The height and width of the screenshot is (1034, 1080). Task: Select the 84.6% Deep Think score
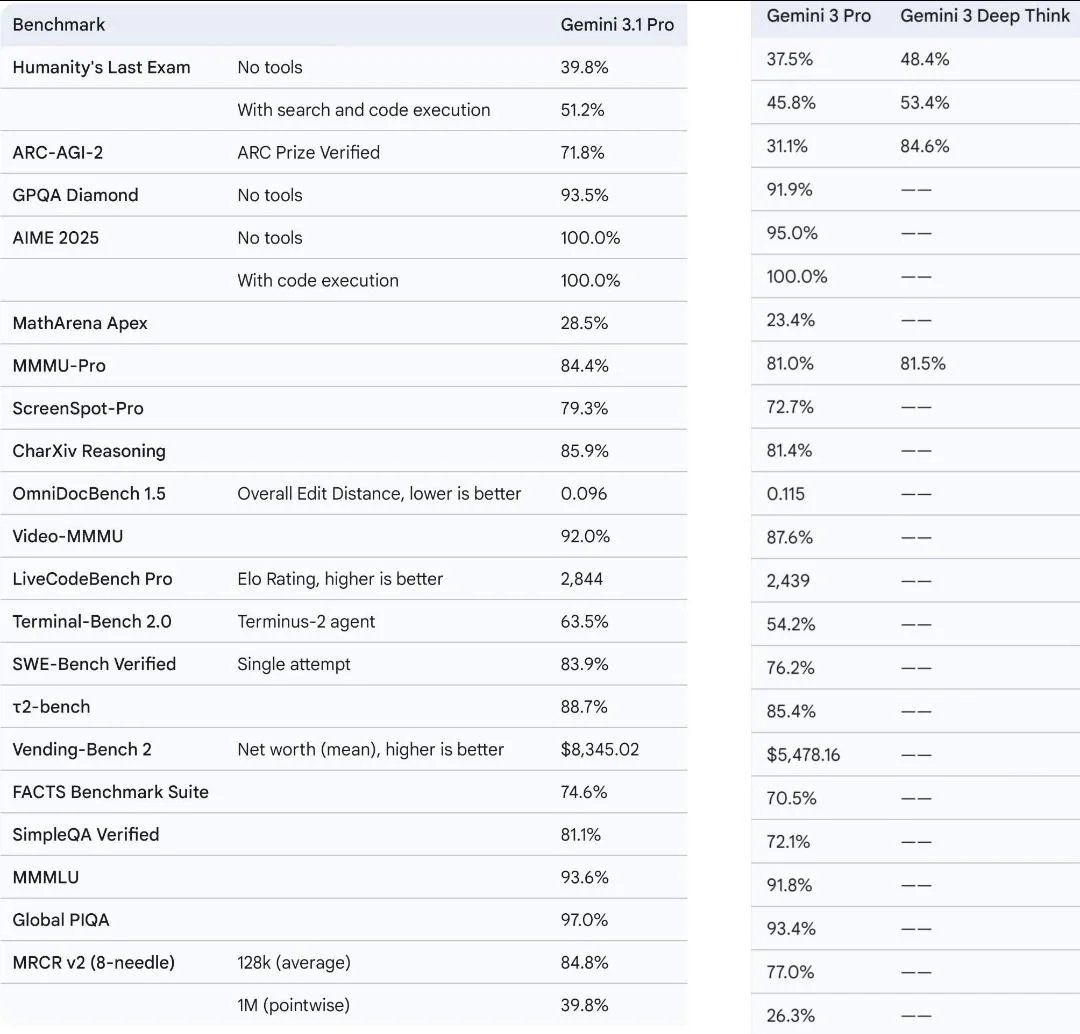click(925, 146)
